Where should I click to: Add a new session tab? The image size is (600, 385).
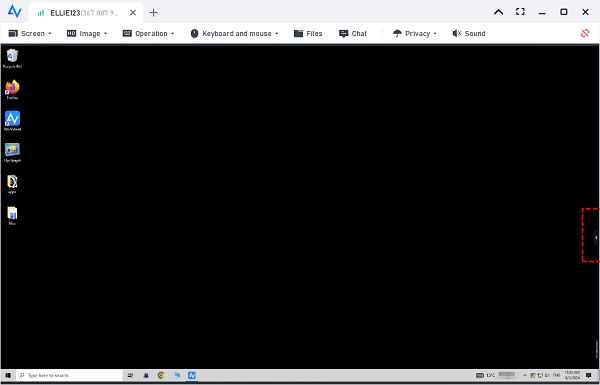[153, 13]
